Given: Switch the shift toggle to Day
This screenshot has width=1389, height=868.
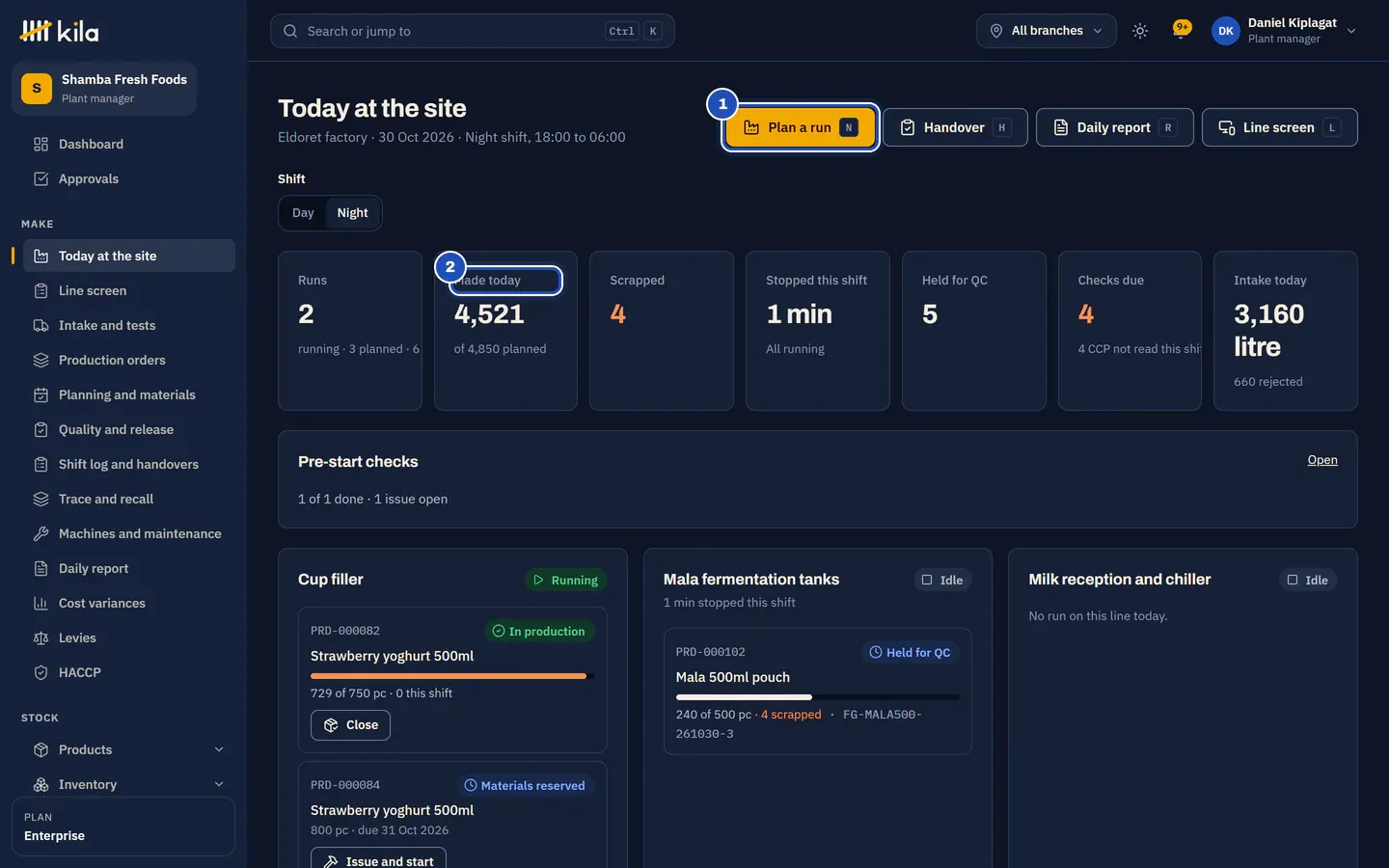Looking at the screenshot, I should pyautogui.click(x=303, y=213).
